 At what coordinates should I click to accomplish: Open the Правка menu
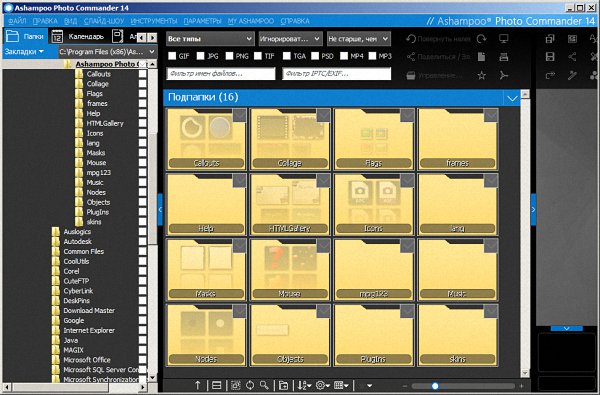(45, 21)
